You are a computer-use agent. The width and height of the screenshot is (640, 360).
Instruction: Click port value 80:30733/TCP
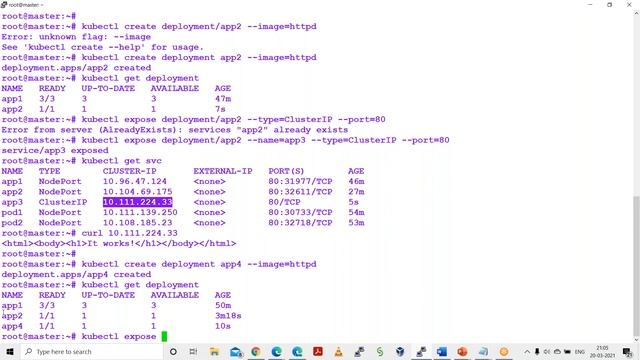[300, 212]
